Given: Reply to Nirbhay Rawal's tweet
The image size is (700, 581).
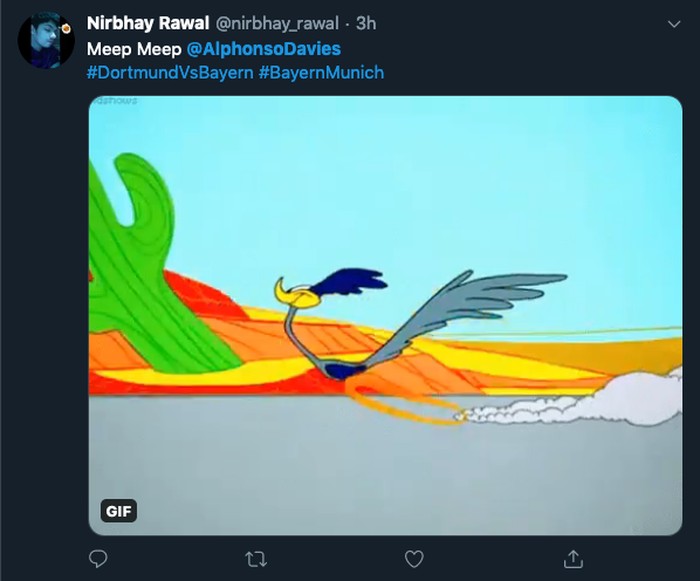Looking at the screenshot, I should (x=98, y=558).
